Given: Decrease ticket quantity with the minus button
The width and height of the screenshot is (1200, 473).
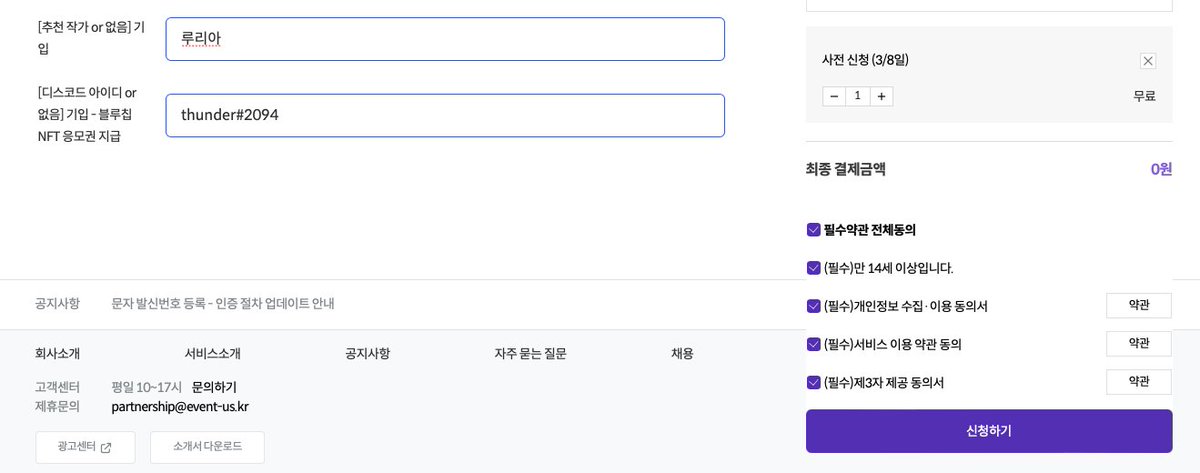Looking at the screenshot, I should [x=834, y=96].
